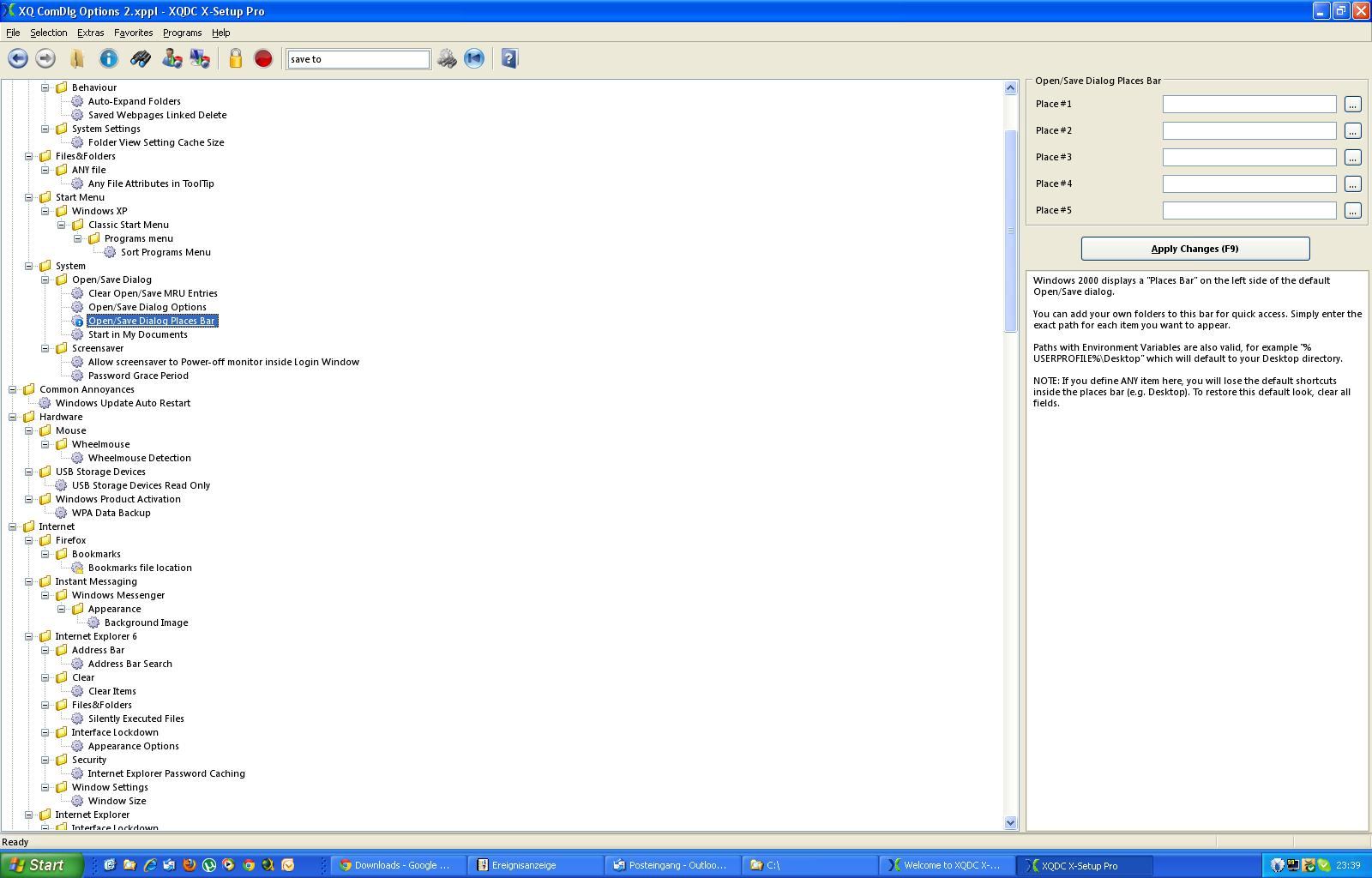Click Apply Changes (F9) button

point(1194,249)
